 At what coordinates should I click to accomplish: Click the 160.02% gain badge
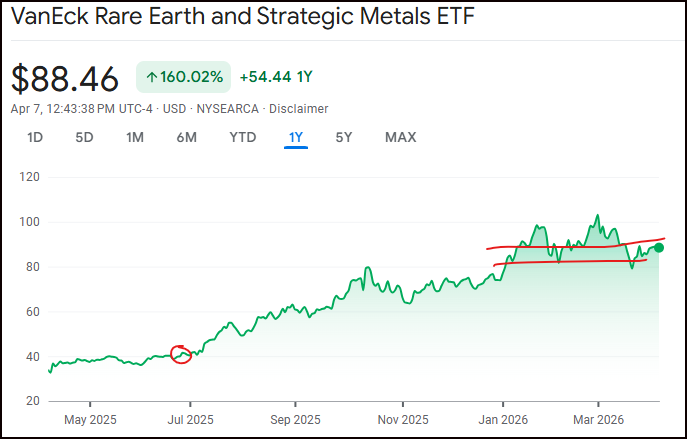point(183,77)
